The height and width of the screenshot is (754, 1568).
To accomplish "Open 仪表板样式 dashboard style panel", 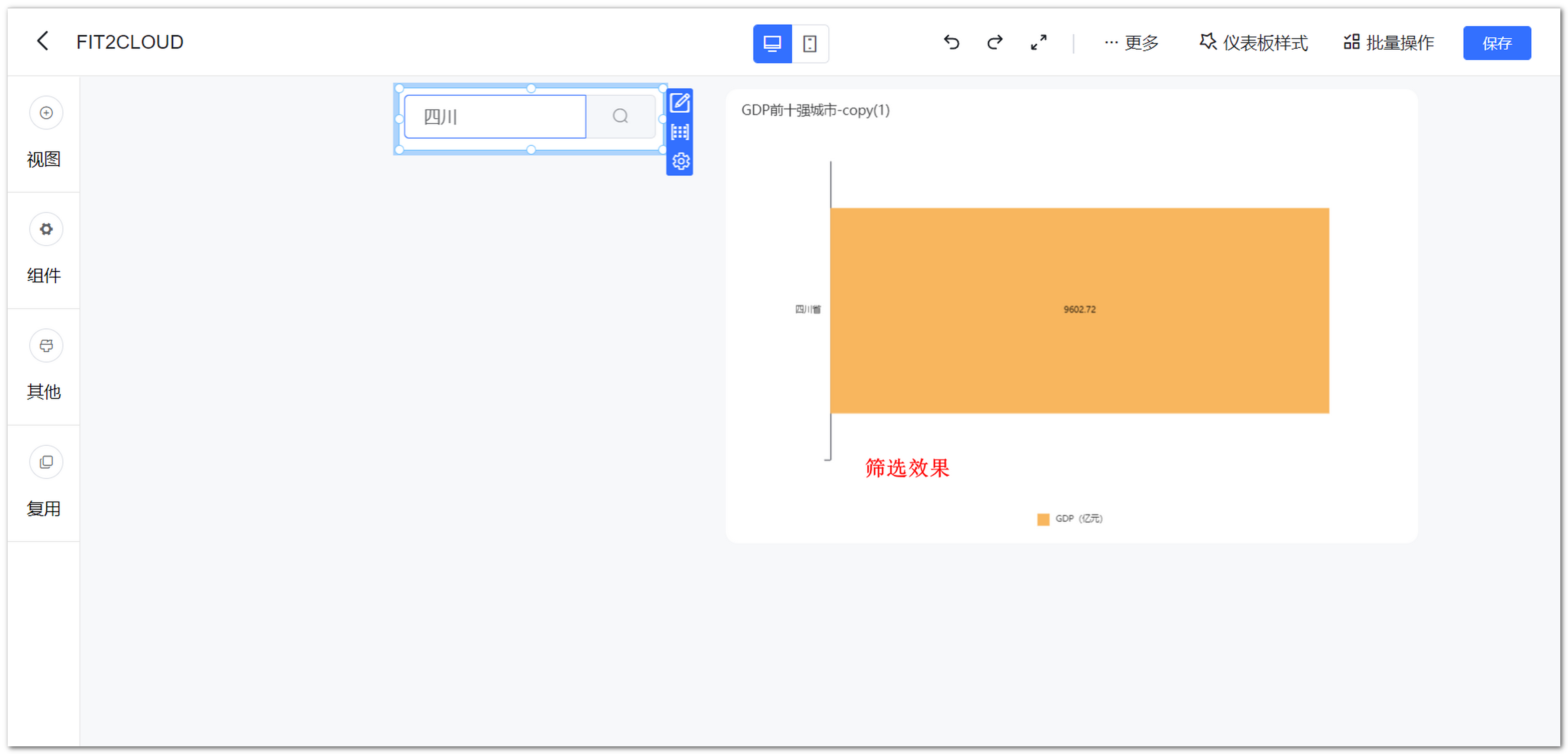I will click(x=1253, y=42).
